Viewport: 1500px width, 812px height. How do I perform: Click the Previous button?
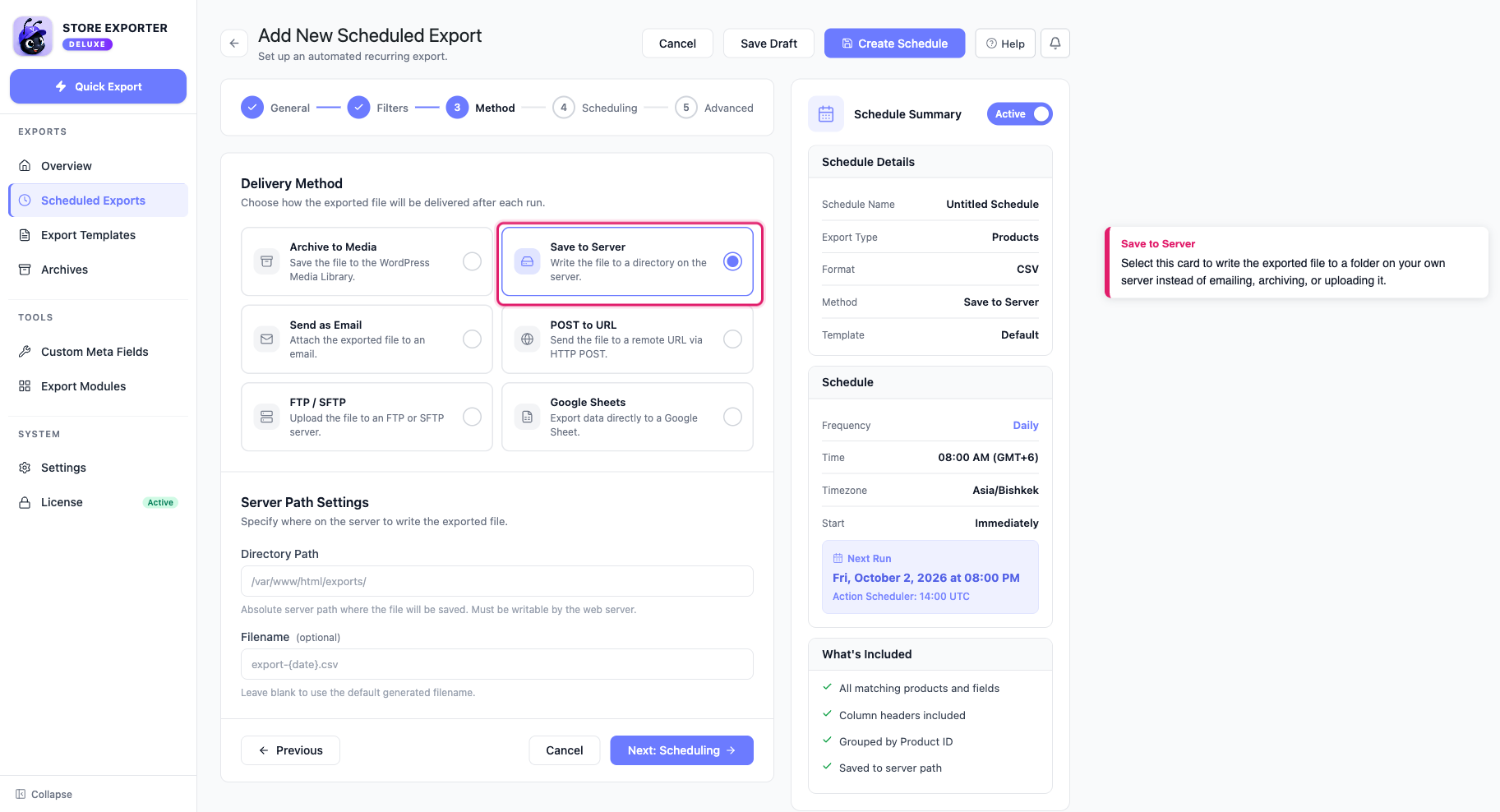pos(290,750)
